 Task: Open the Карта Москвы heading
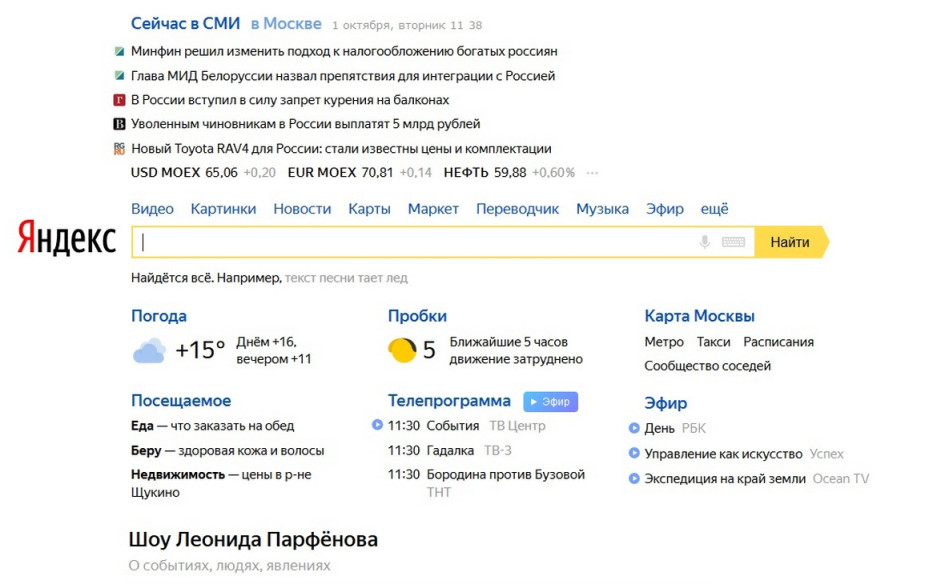click(x=699, y=316)
